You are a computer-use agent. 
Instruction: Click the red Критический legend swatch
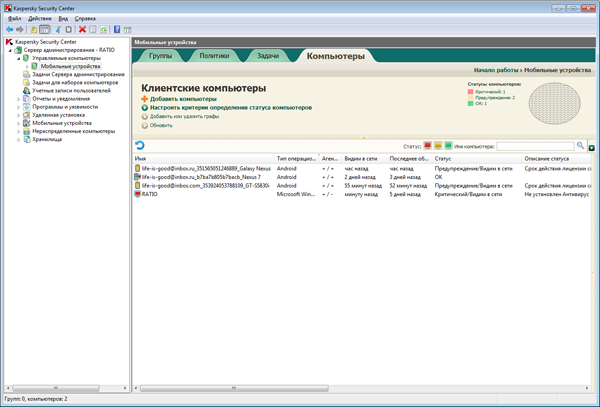(x=470, y=92)
